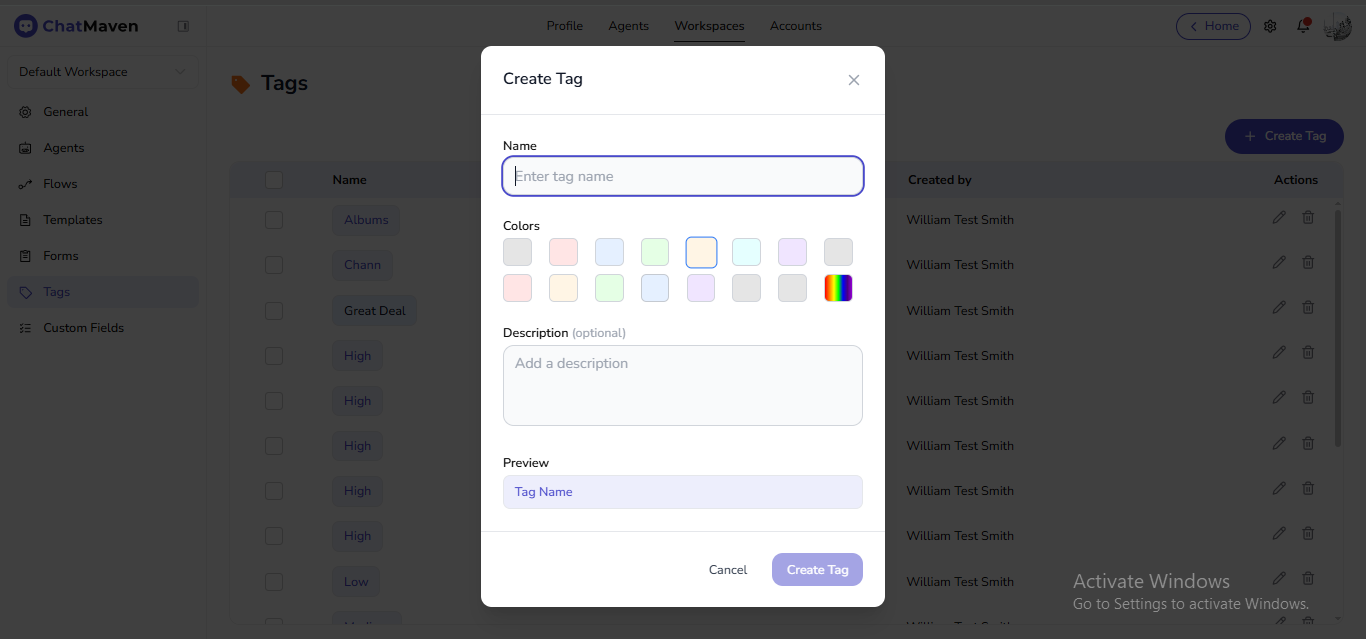
Task: Open the notification bell
Action: tap(1303, 26)
